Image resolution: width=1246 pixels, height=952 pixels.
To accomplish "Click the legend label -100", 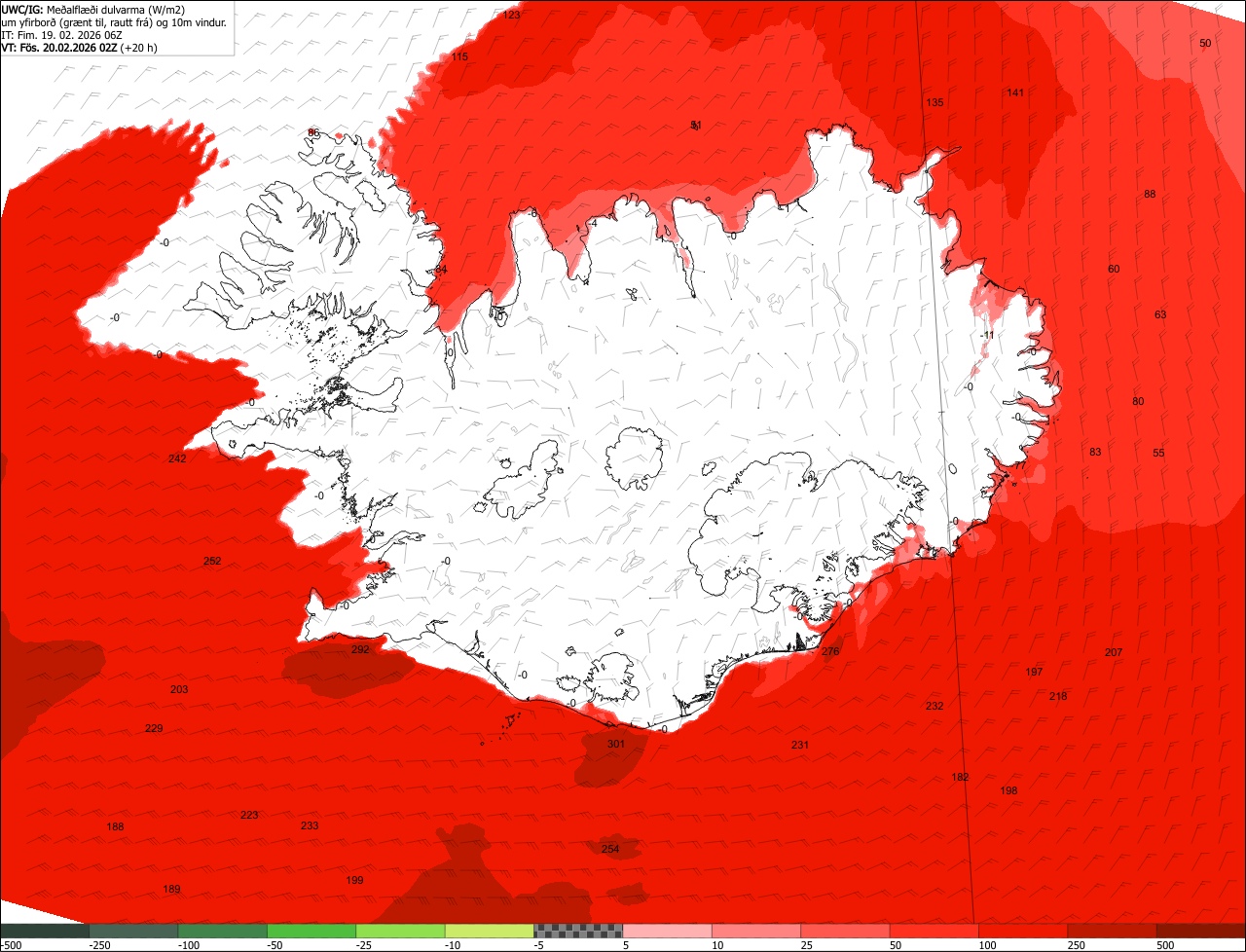I will [189, 945].
